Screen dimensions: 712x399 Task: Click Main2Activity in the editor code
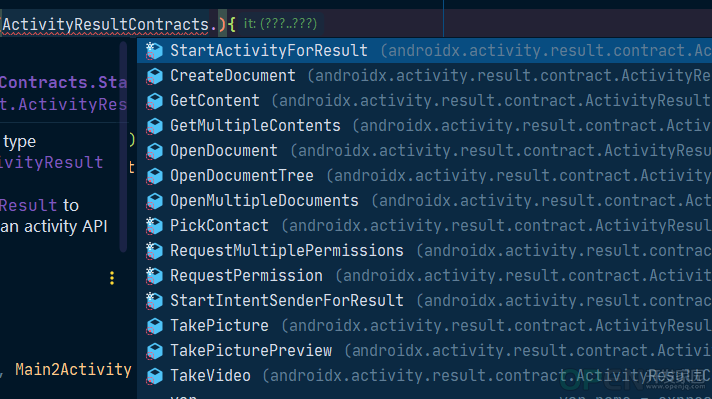click(x=73, y=369)
